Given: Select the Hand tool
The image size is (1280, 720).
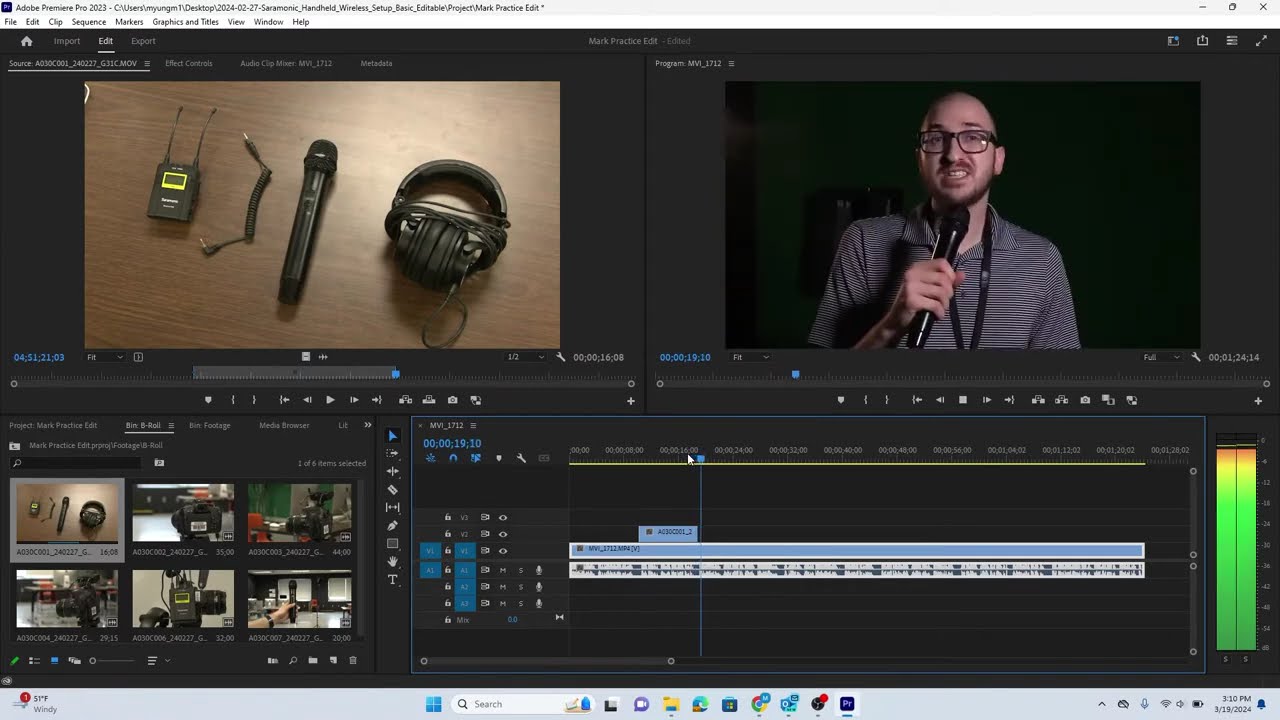Looking at the screenshot, I should [392, 562].
